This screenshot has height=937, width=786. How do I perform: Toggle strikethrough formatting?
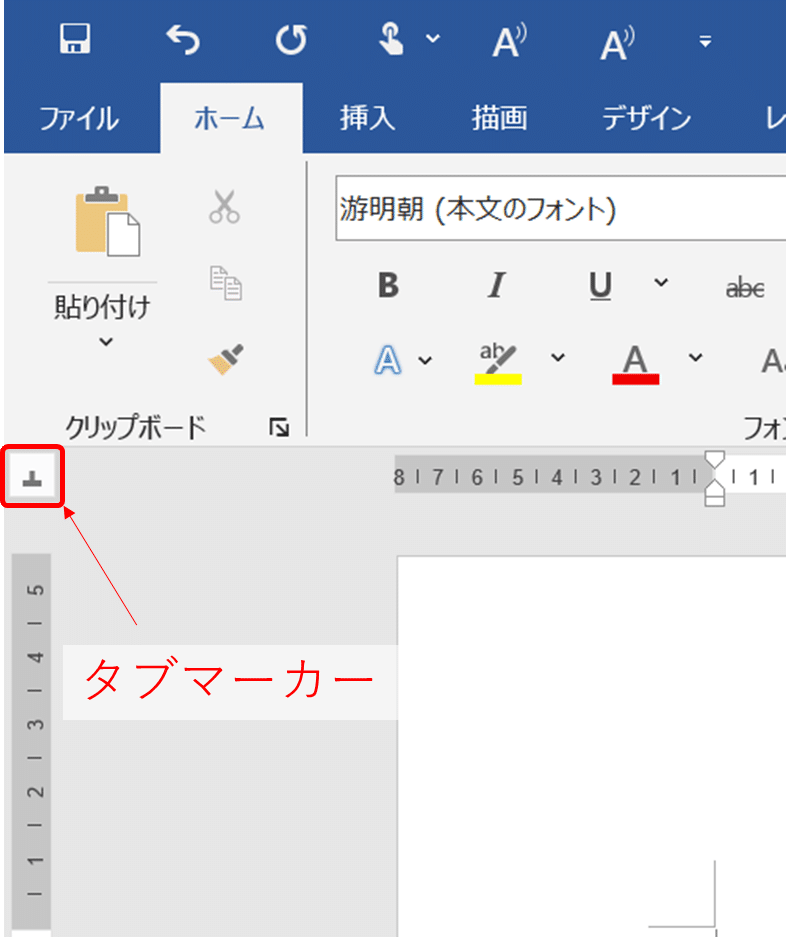(x=744, y=288)
